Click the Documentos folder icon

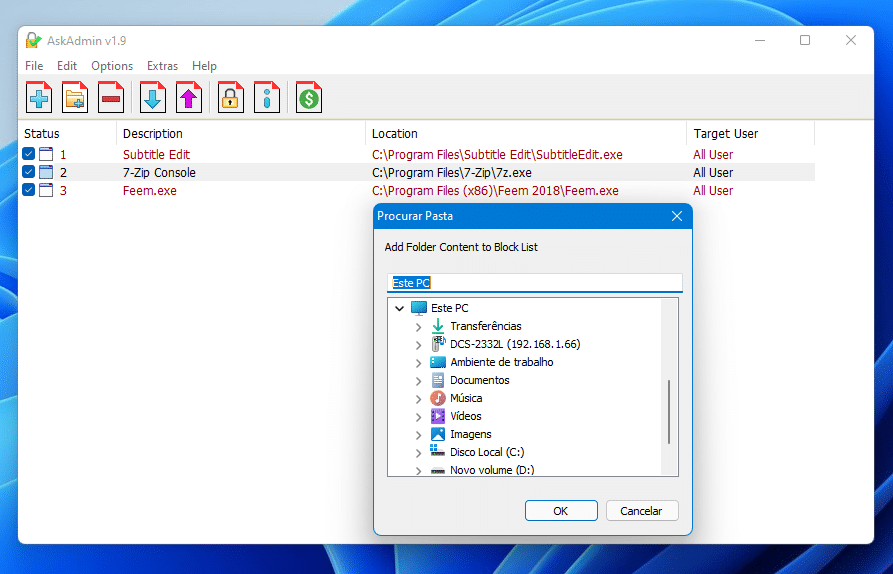point(437,380)
